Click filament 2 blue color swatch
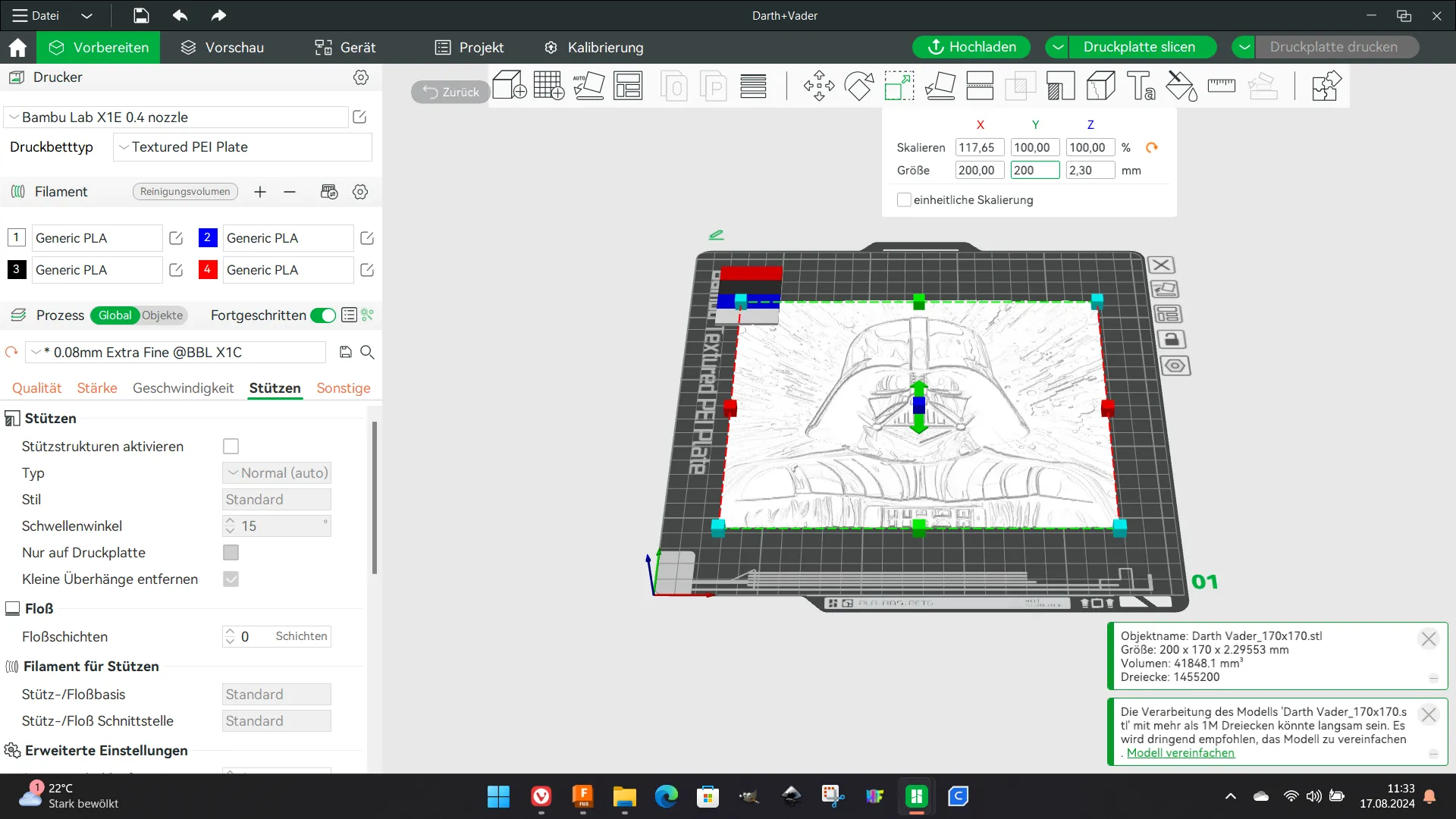Screen dimensions: 1456x819 207,237
